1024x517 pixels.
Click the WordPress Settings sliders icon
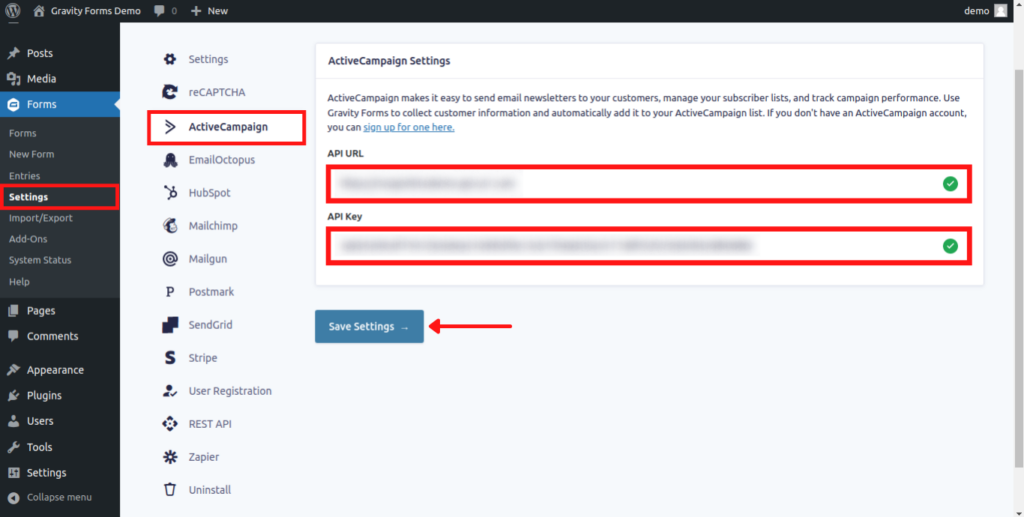pyautogui.click(x=13, y=473)
